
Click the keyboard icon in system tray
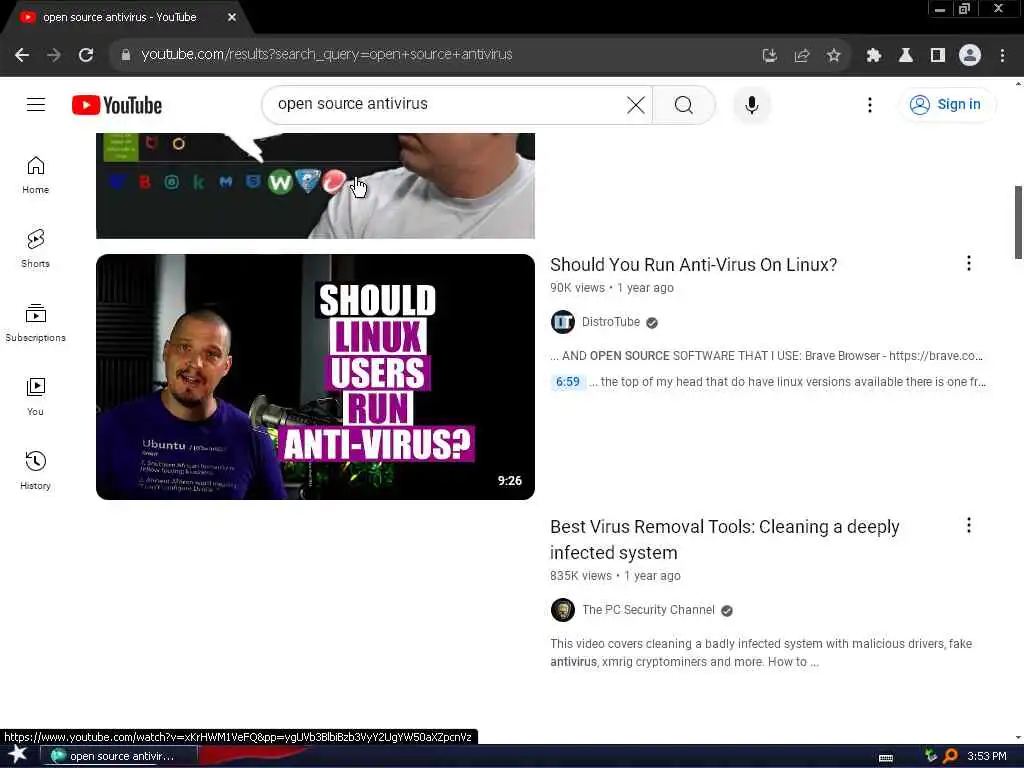(886, 758)
